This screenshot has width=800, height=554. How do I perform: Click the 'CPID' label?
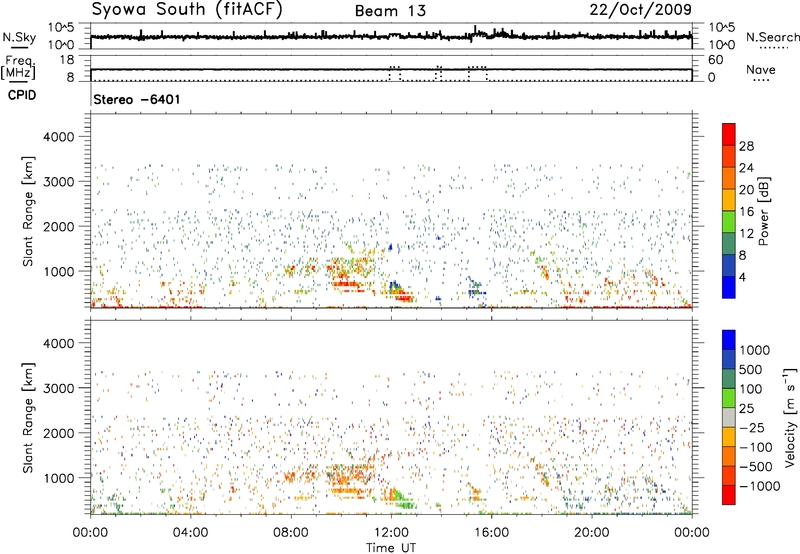coord(22,95)
